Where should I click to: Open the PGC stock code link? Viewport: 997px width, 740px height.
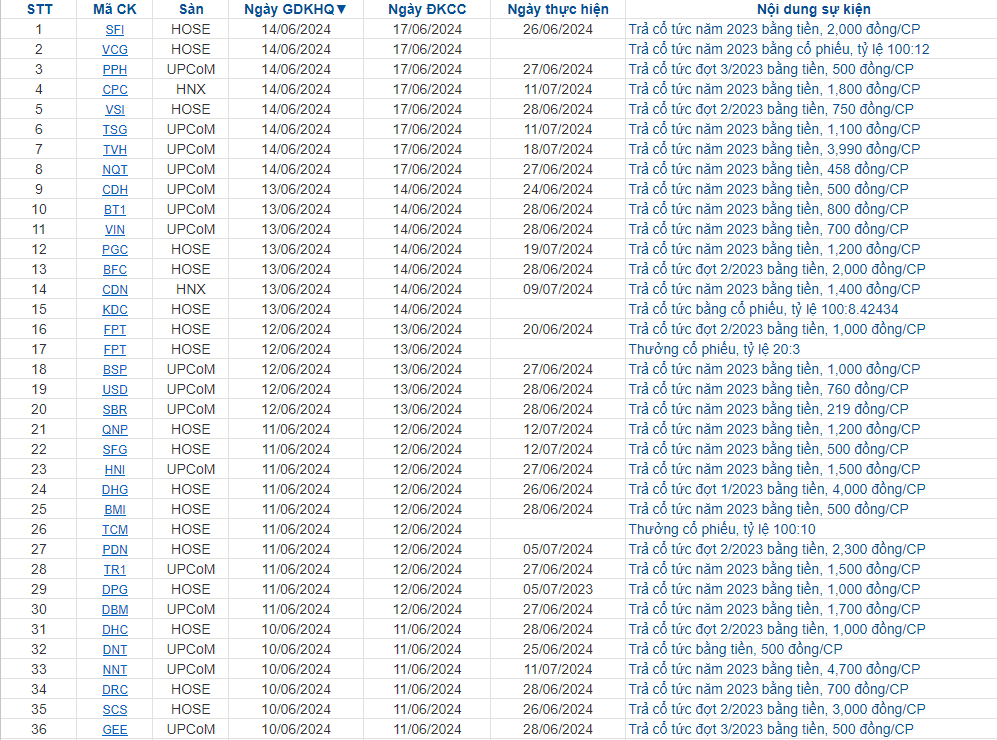pos(114,250)
